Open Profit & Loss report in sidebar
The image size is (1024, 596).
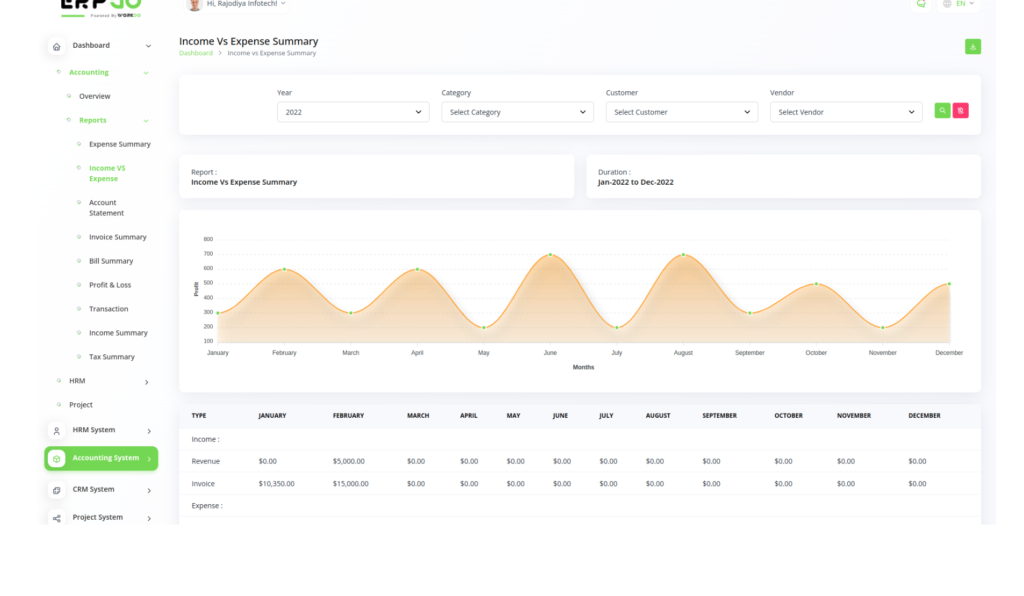[110, 285]
